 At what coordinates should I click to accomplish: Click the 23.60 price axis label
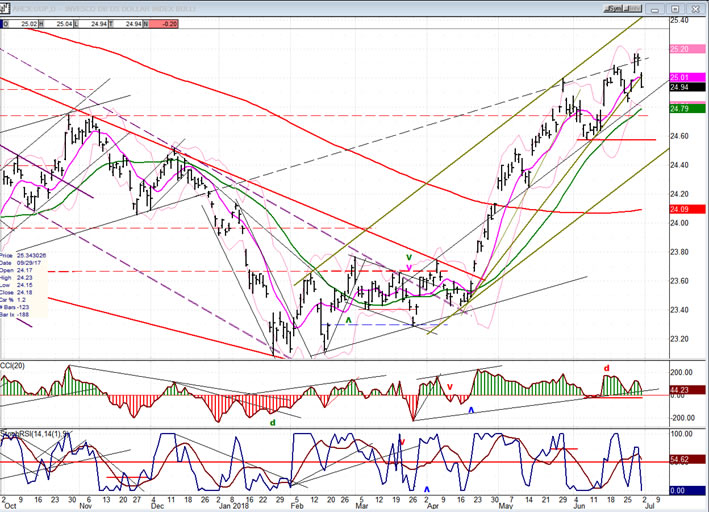pos(679,281)
